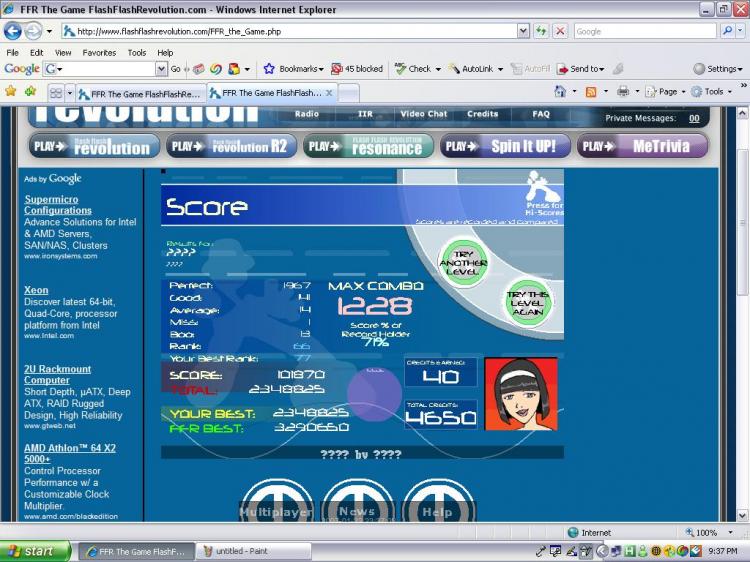The image size is (750, 562).
Task: Click the browser Back arrow button
Action: tap(13, 31)
